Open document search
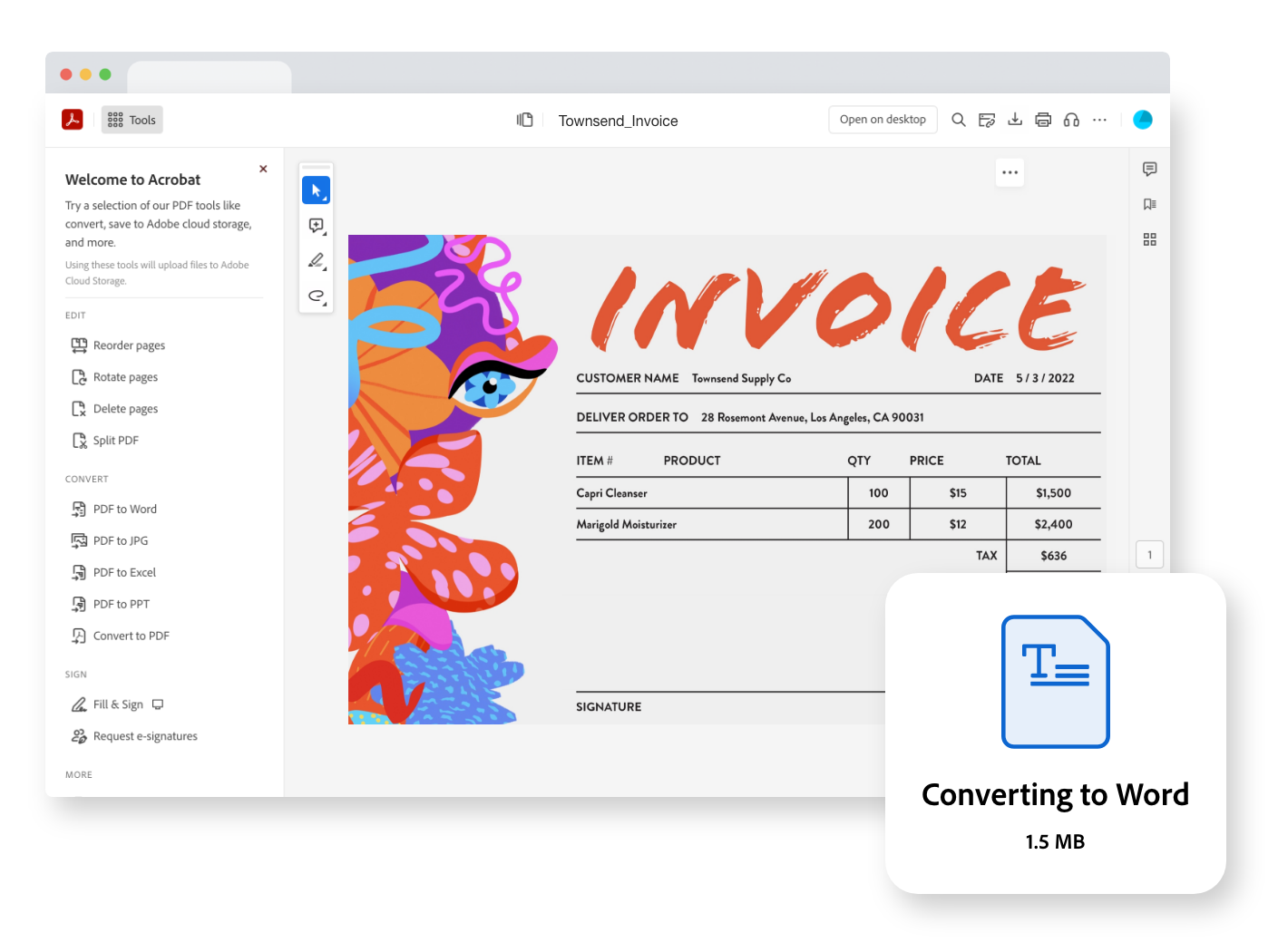Viewport: 1278px width, 952px height. click(x=959, y=119)
